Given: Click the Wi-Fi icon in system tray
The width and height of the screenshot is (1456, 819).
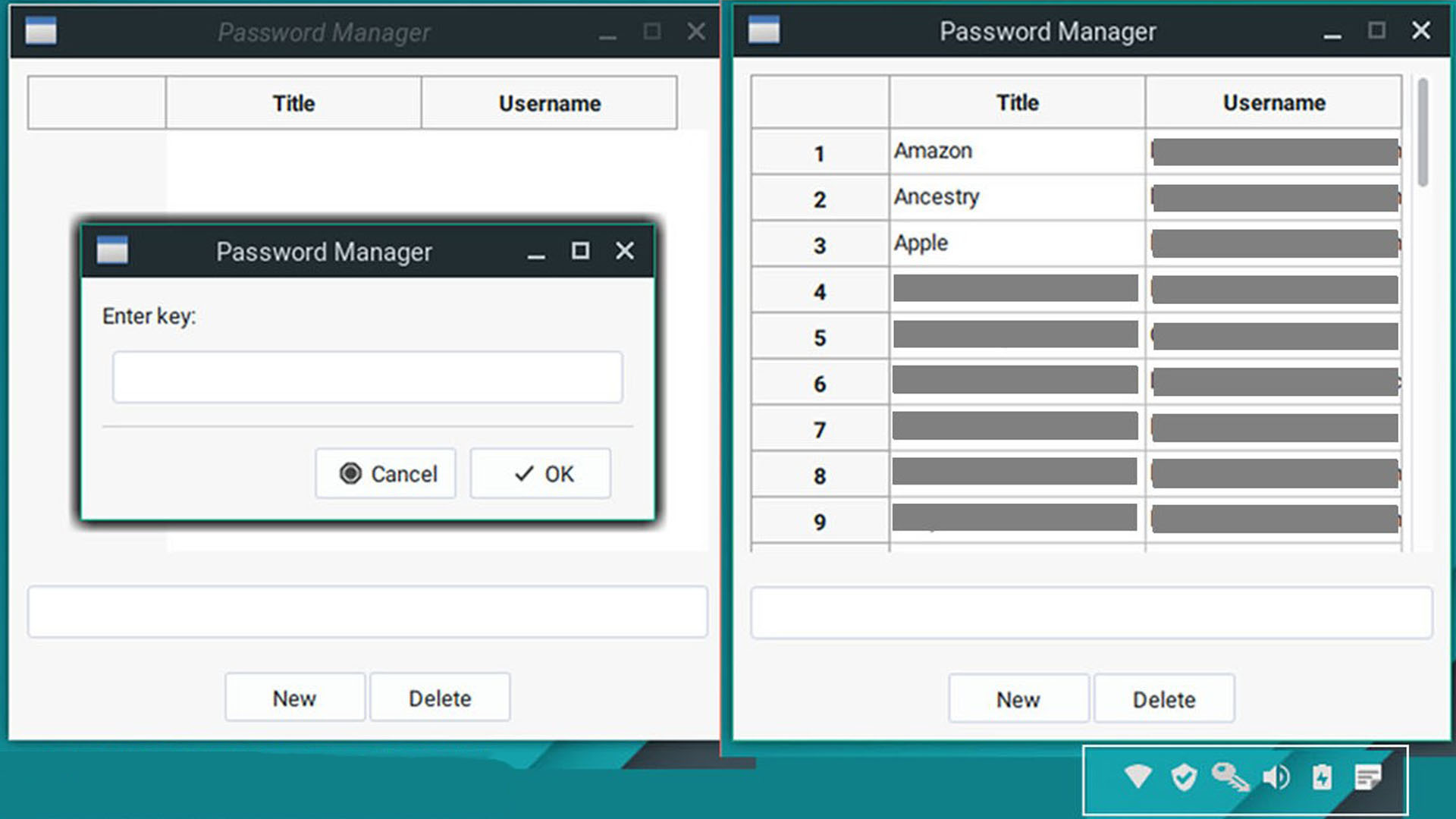Looking at the screenshot, I should tap(1137, 777).
